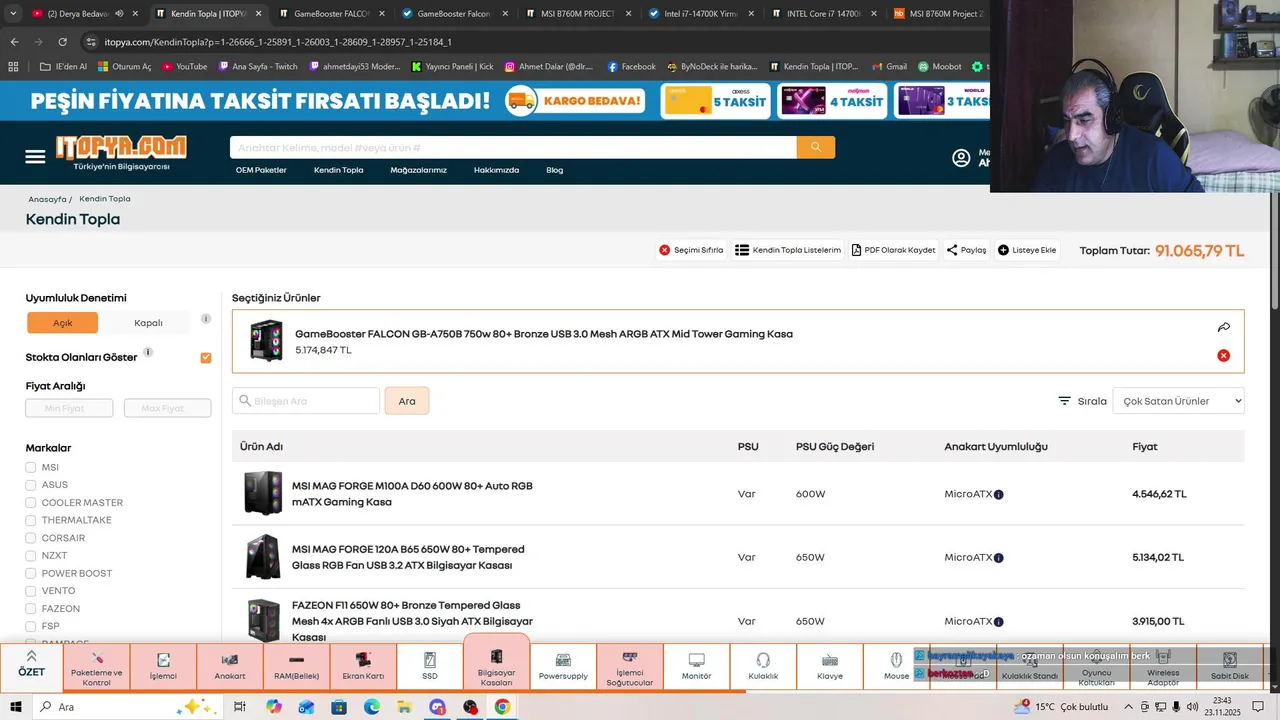This screenshot has width=1280, height=720.
Task: Select the Monitör category
Action: 697,668
